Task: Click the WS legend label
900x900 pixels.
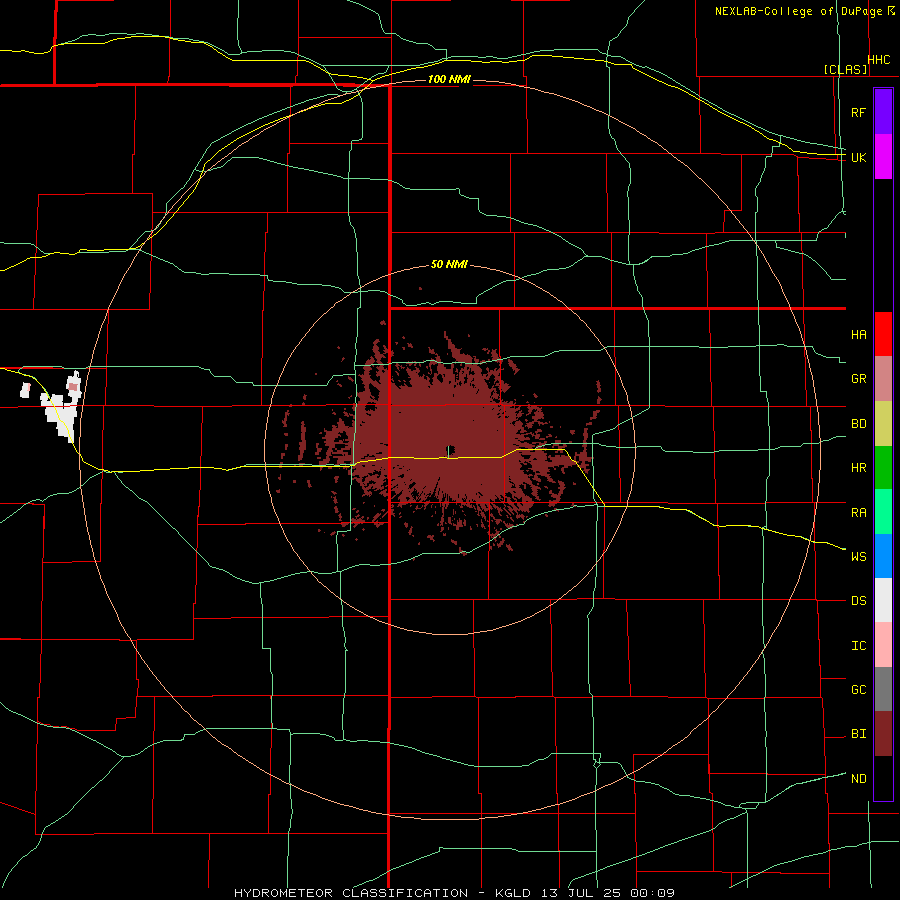Action: coord(858,556)
